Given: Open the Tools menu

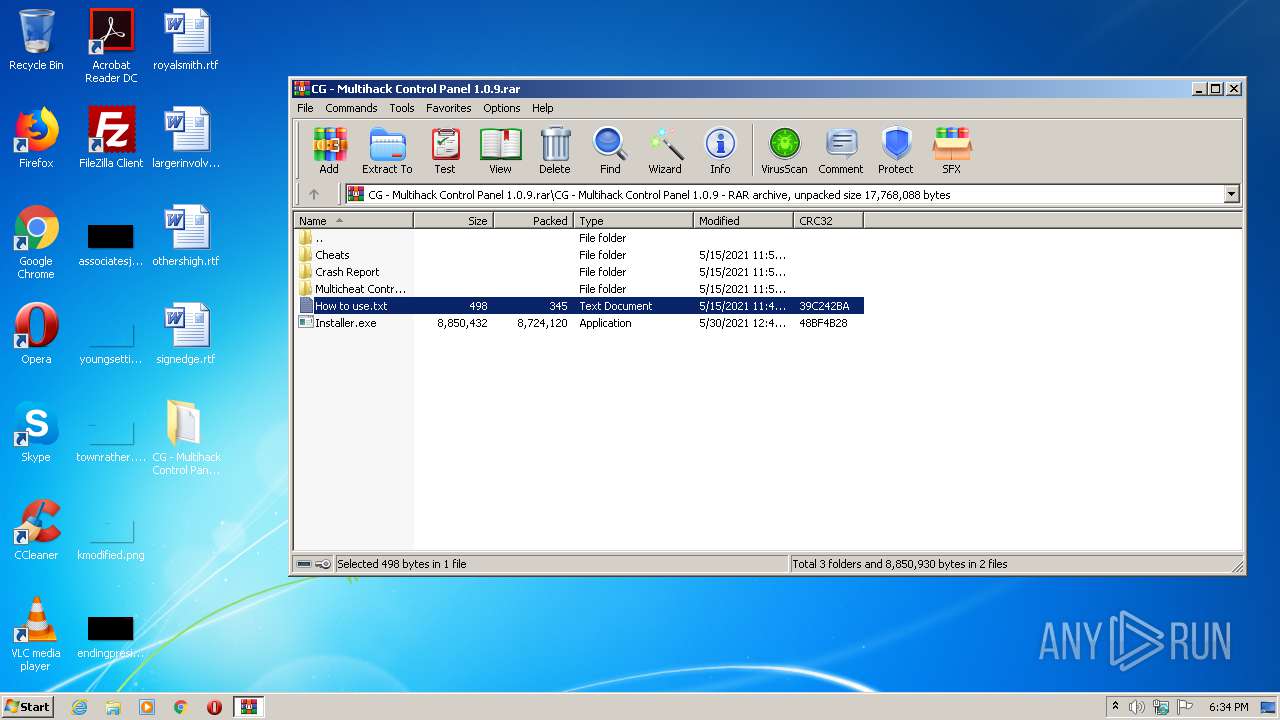Looking at the screenshot, I should (402, 108).
